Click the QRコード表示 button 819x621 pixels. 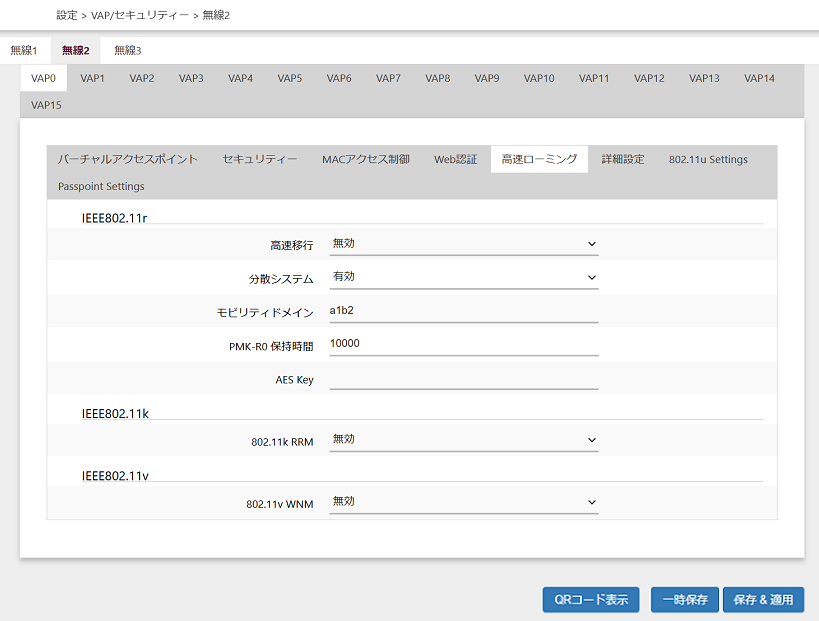(x=591, y=600)
